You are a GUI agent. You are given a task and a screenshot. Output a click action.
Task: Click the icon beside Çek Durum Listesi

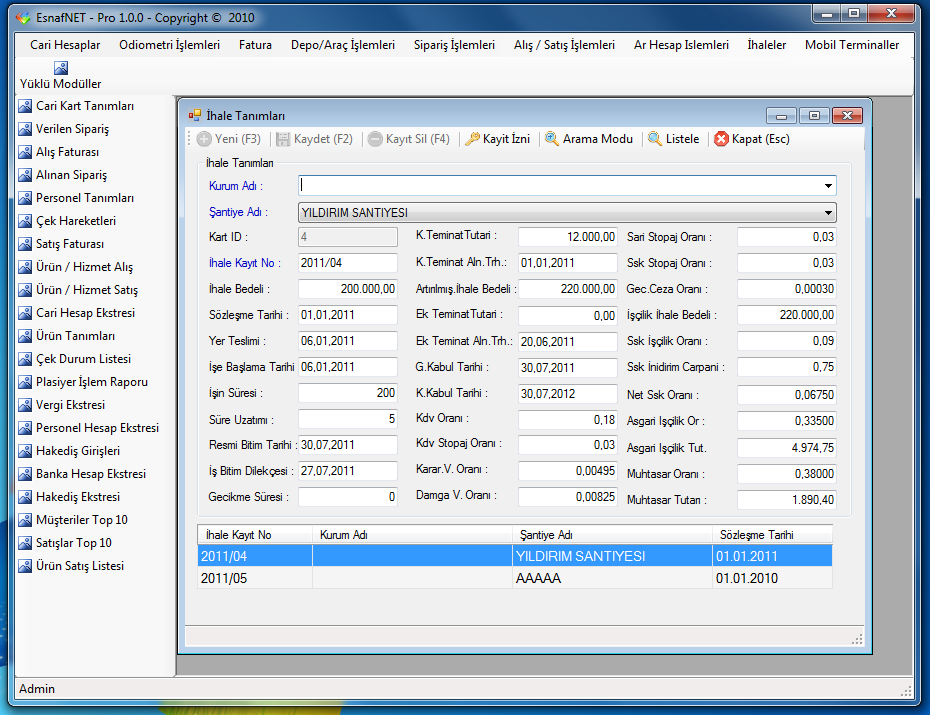[25, 359]
